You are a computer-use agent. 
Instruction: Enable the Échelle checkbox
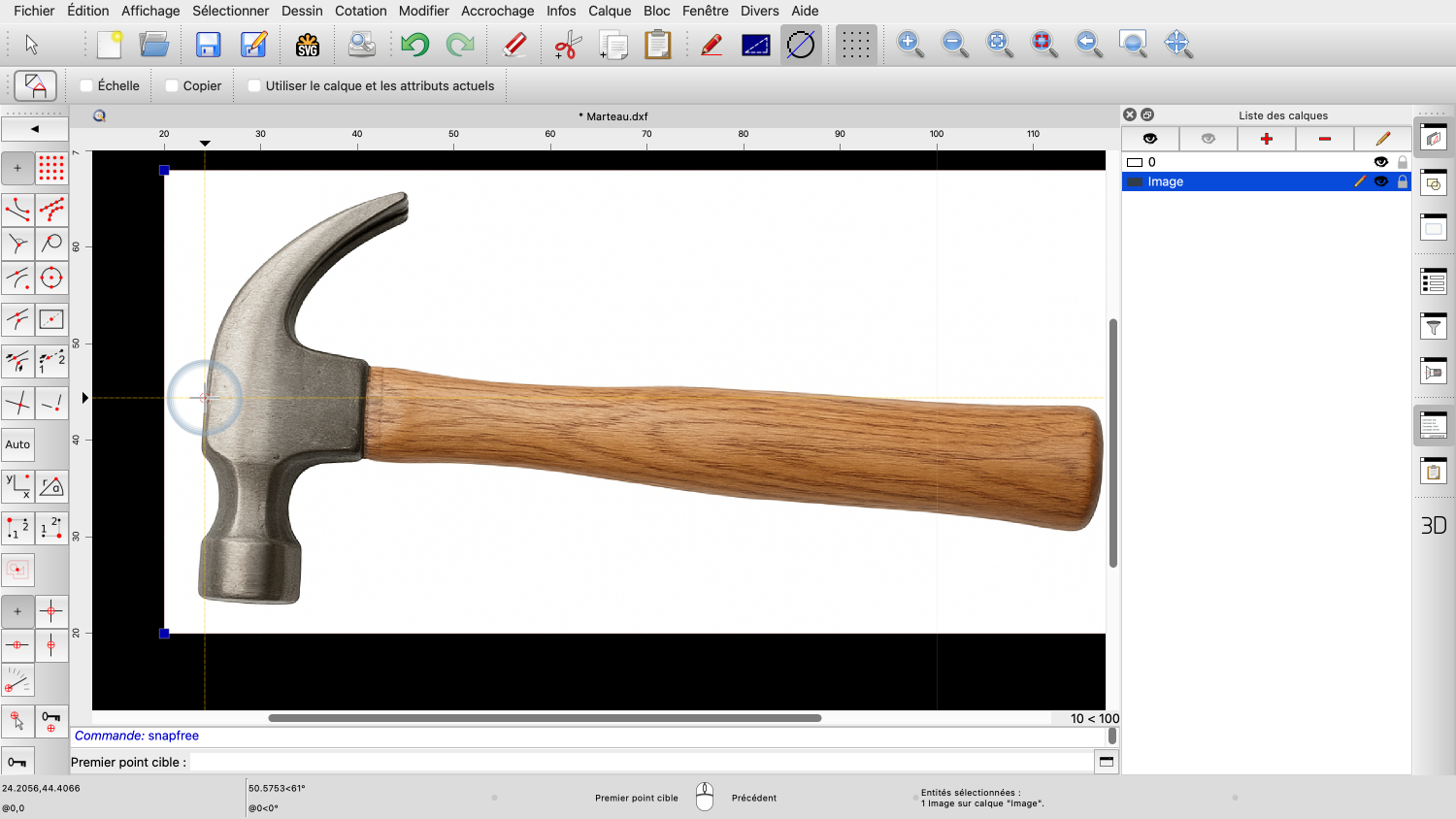[87, 85]
